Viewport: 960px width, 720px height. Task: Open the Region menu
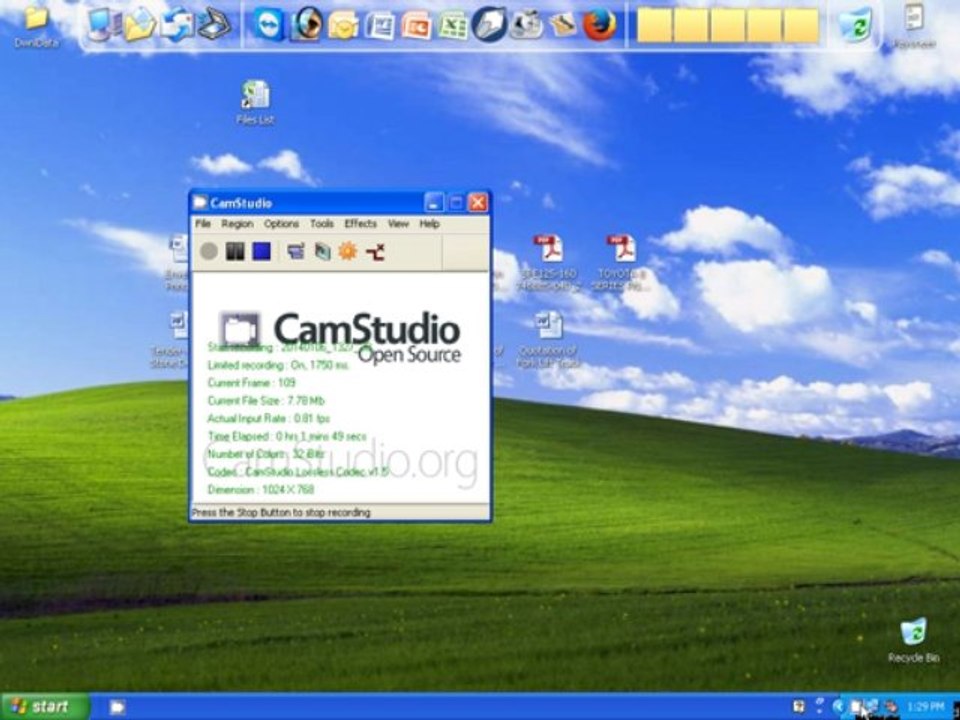[x=237, y=224]
